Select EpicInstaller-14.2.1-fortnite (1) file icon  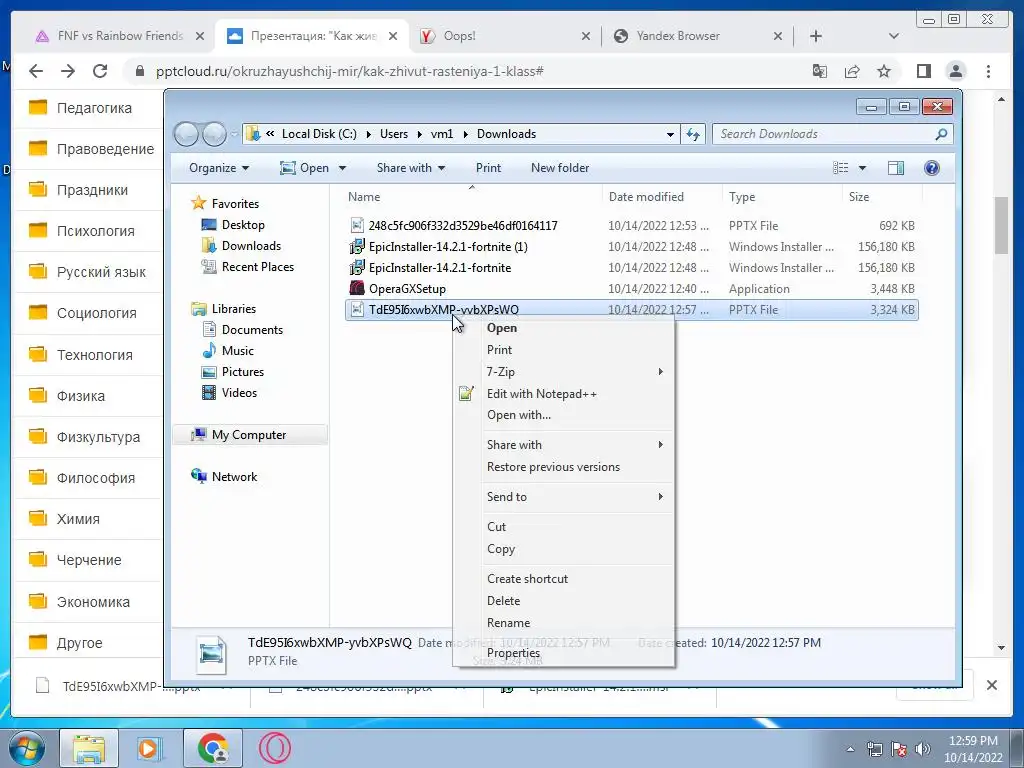357,246
